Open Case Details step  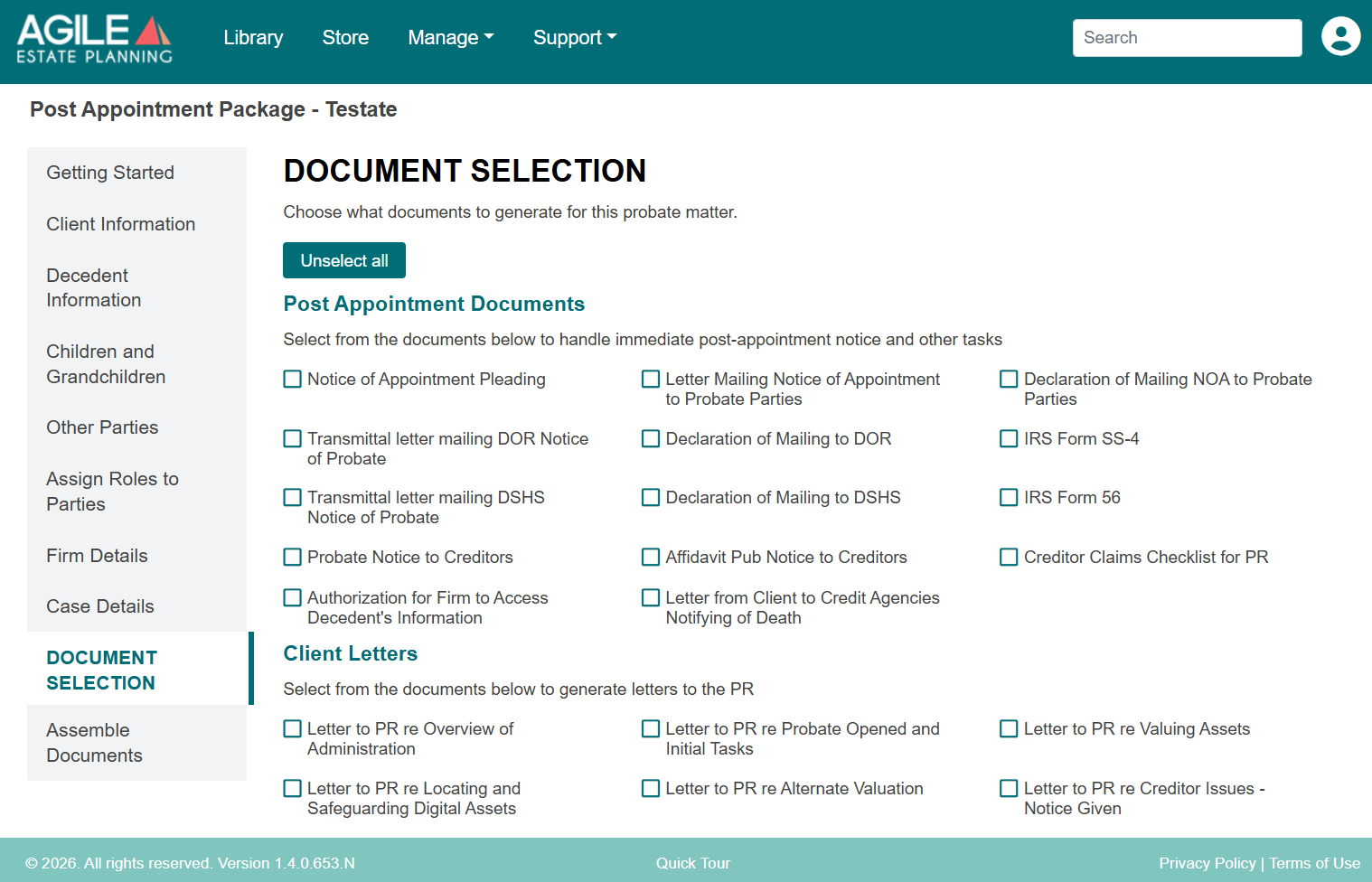click(x=136, y=606)
